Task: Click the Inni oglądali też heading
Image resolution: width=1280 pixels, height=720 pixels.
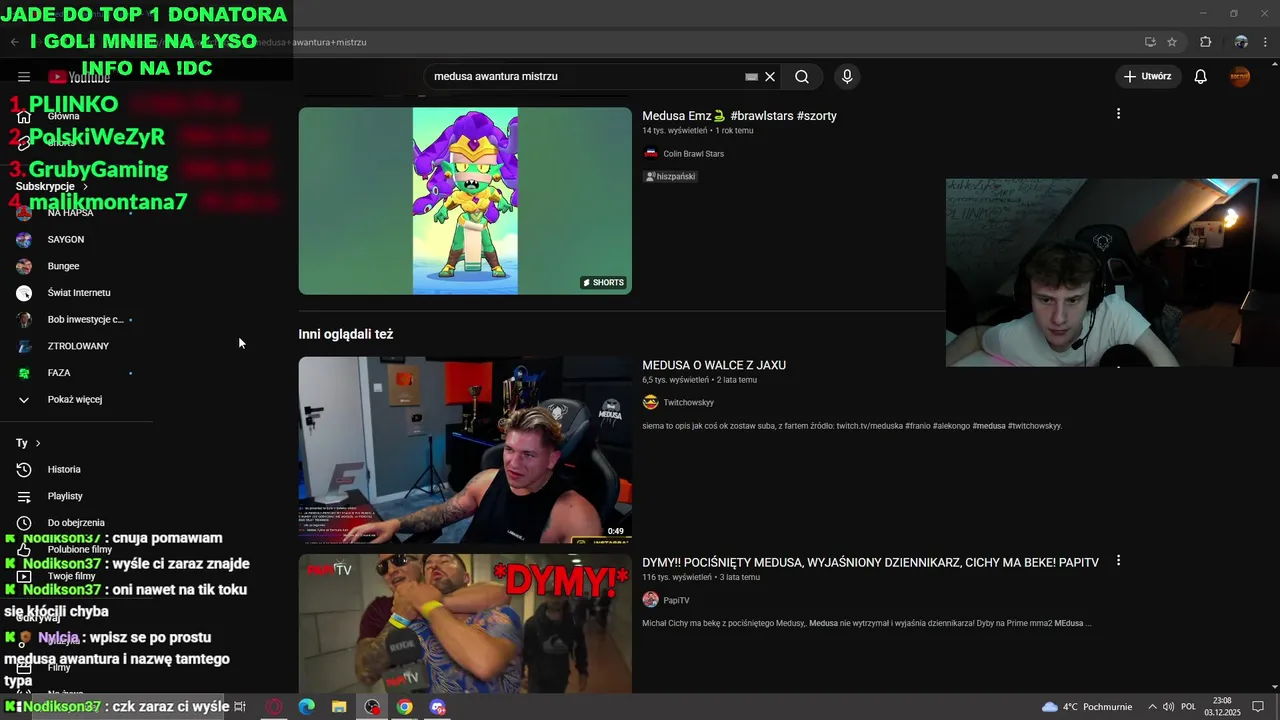Action: [x=345, y=334]
